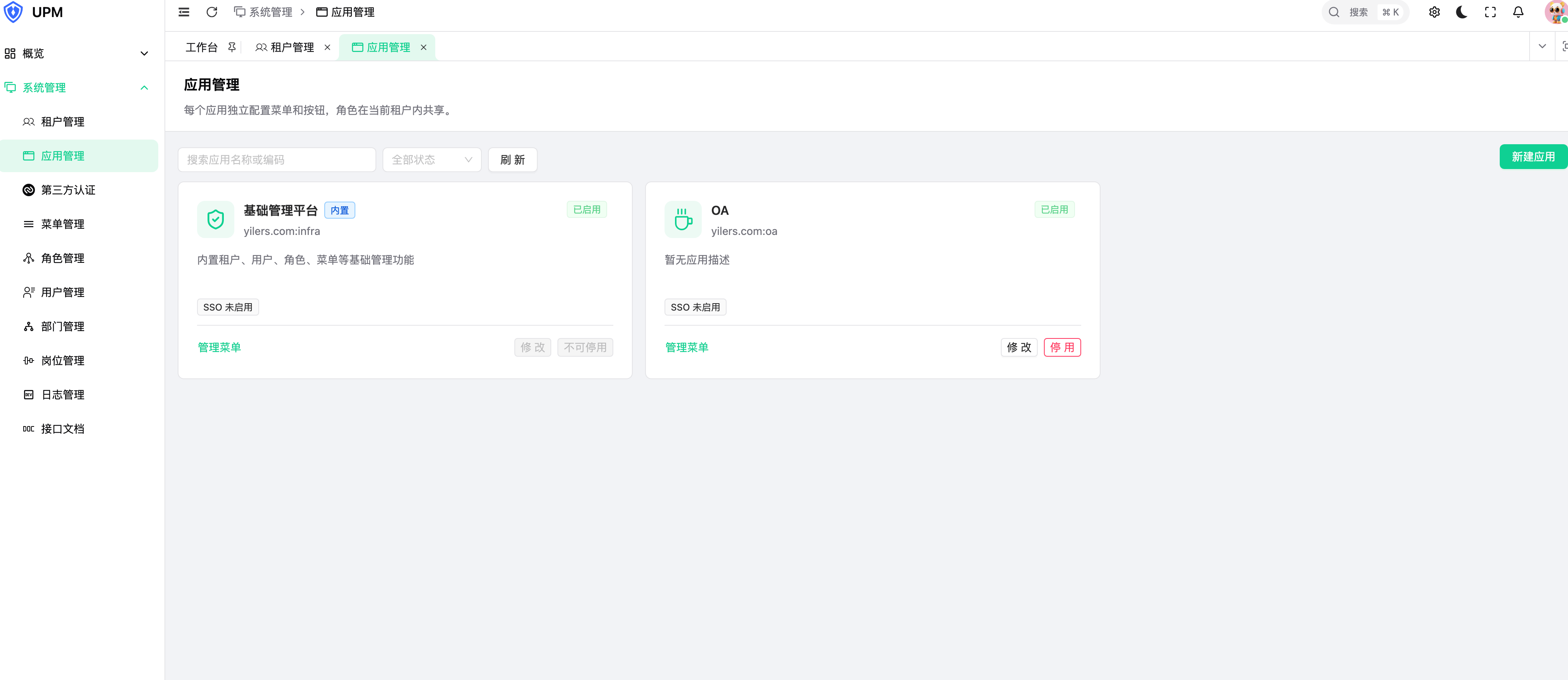Image resolution: width=1568 pixels, height=680 pixels.
Task: Click the 系统管理 breadcrumb
Action: tap(263, 12)
